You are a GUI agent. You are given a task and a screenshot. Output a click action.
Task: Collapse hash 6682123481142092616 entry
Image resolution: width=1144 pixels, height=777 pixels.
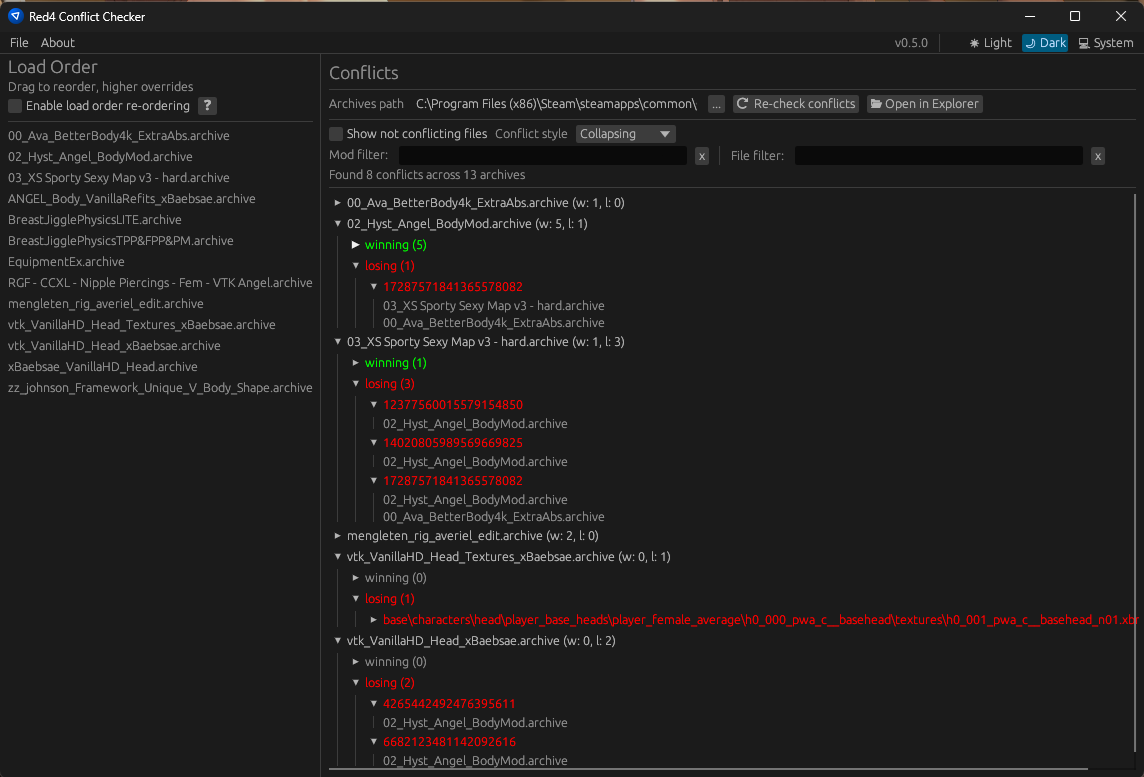[x=374, y=742]
